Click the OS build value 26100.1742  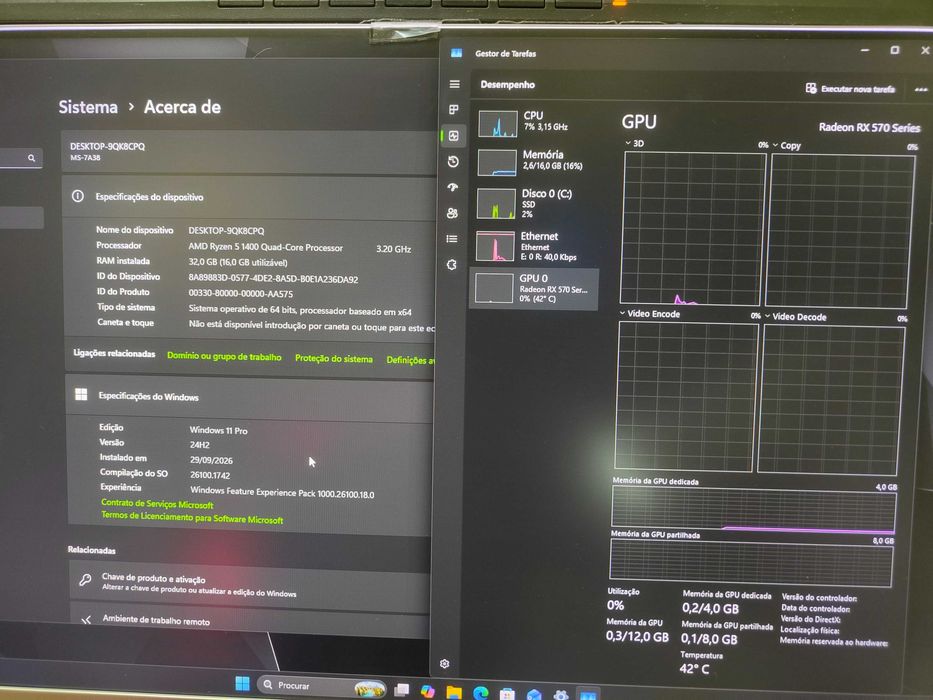coord(209,475)
